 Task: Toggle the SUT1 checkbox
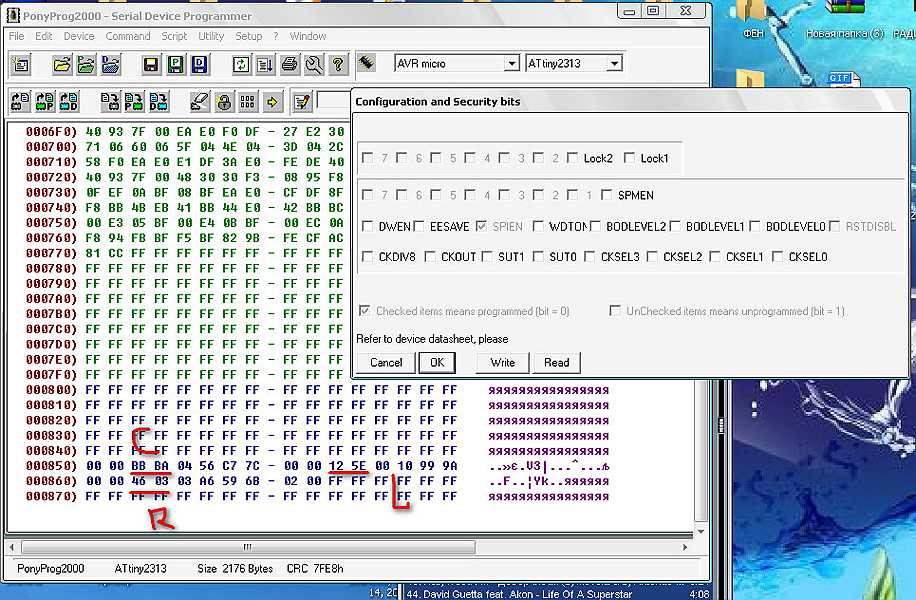tap(487, 257)
